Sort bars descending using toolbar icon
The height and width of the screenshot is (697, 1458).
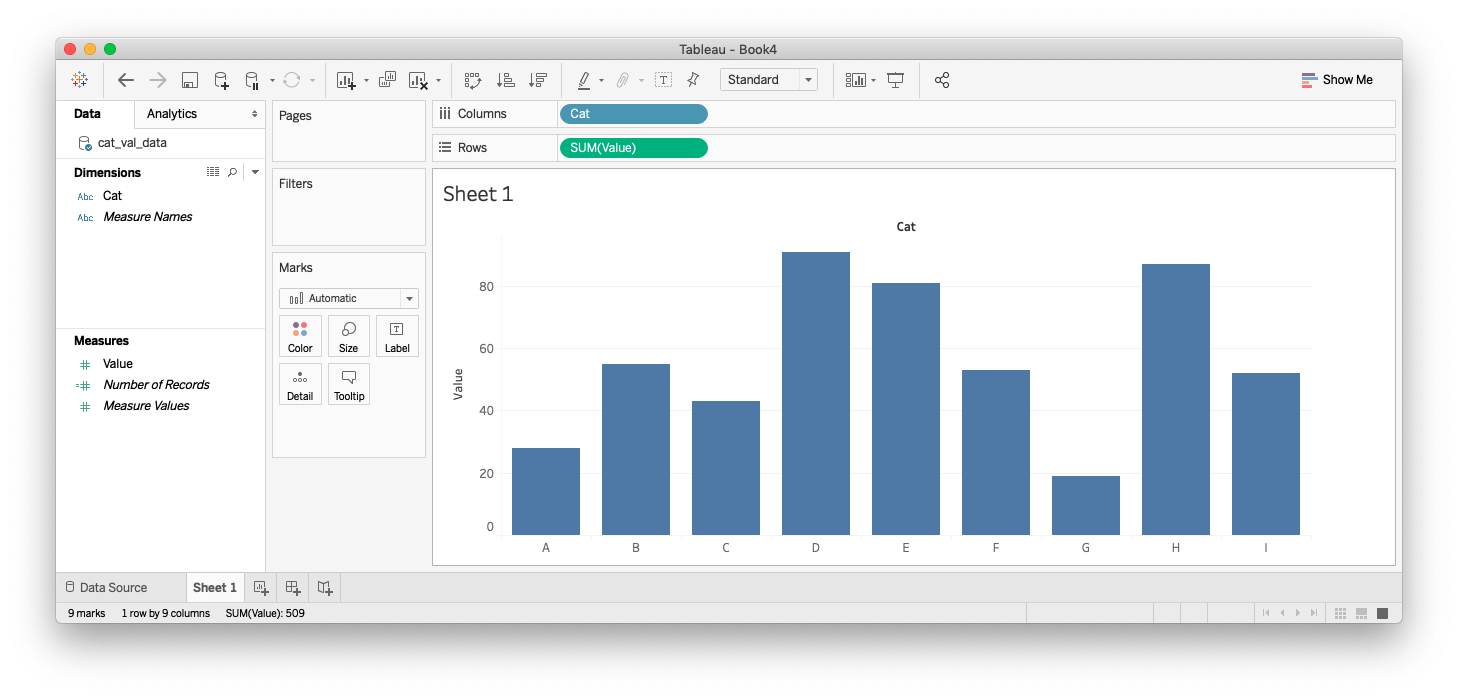(x=538, y=80)
